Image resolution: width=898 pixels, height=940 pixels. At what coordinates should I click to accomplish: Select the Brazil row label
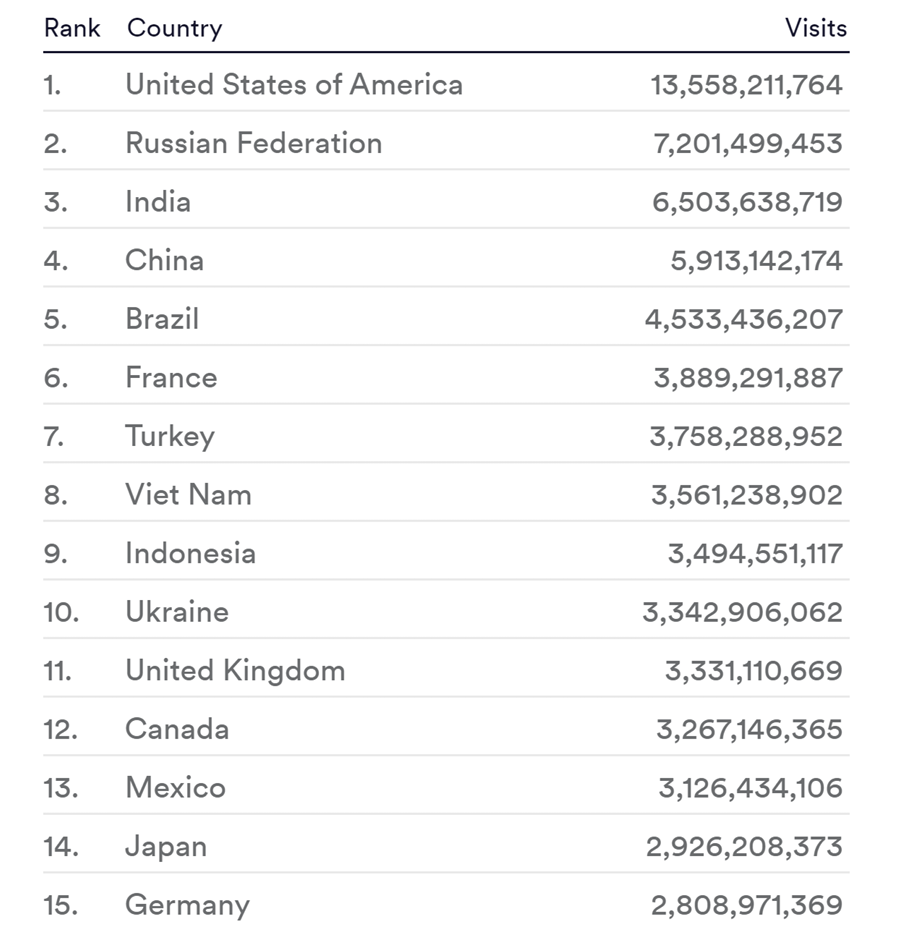pos(162,319)
